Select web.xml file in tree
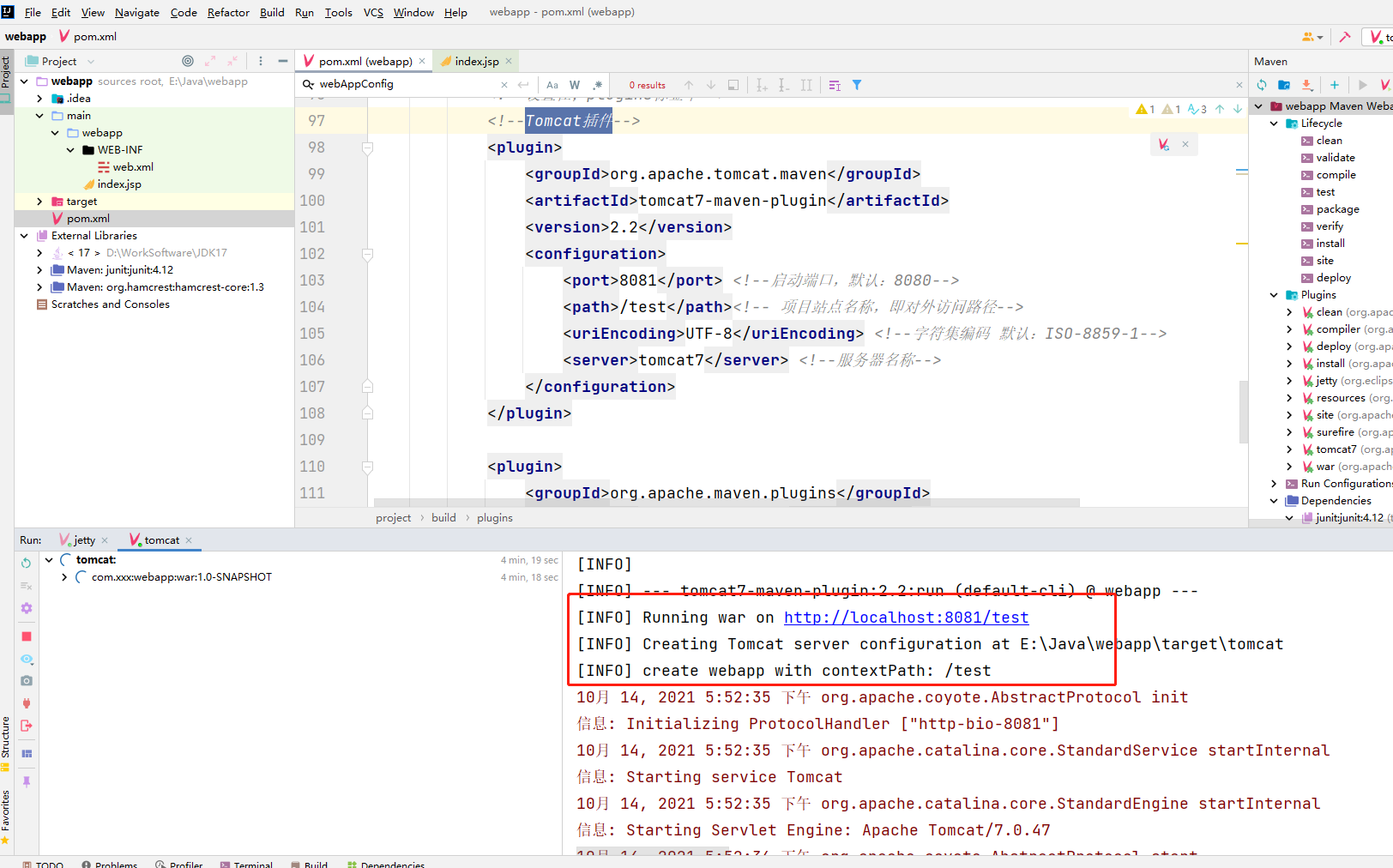Image resolution: width=1393 pixels, height=868 pixels. click(133, 167)
